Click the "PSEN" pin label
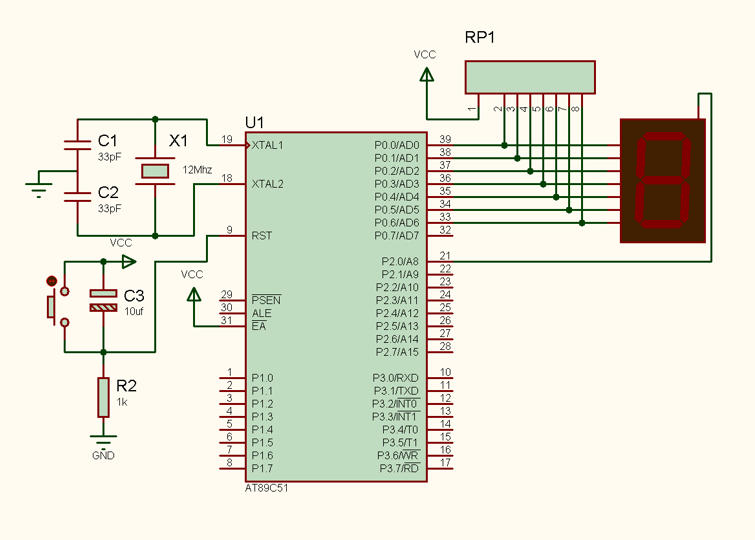 point(266,300)
